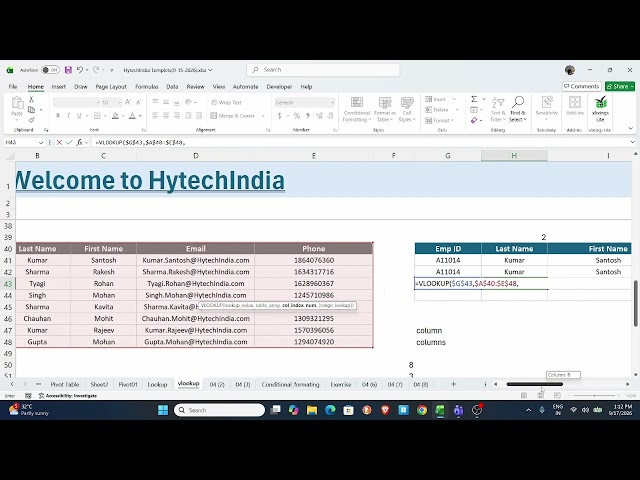The width and height of the screenshot is (640, 480).
Task: Open Find & Select menu
Action: pyautogui.click(x=518, y=109)
